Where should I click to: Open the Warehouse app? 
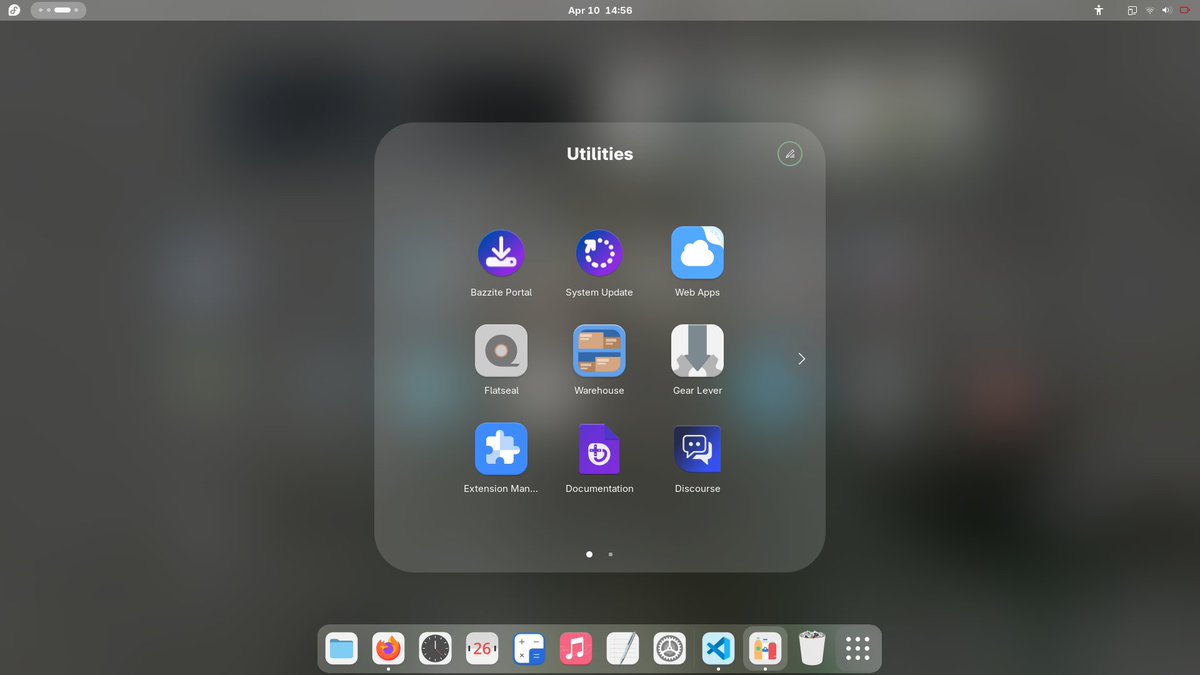point(599,351)
